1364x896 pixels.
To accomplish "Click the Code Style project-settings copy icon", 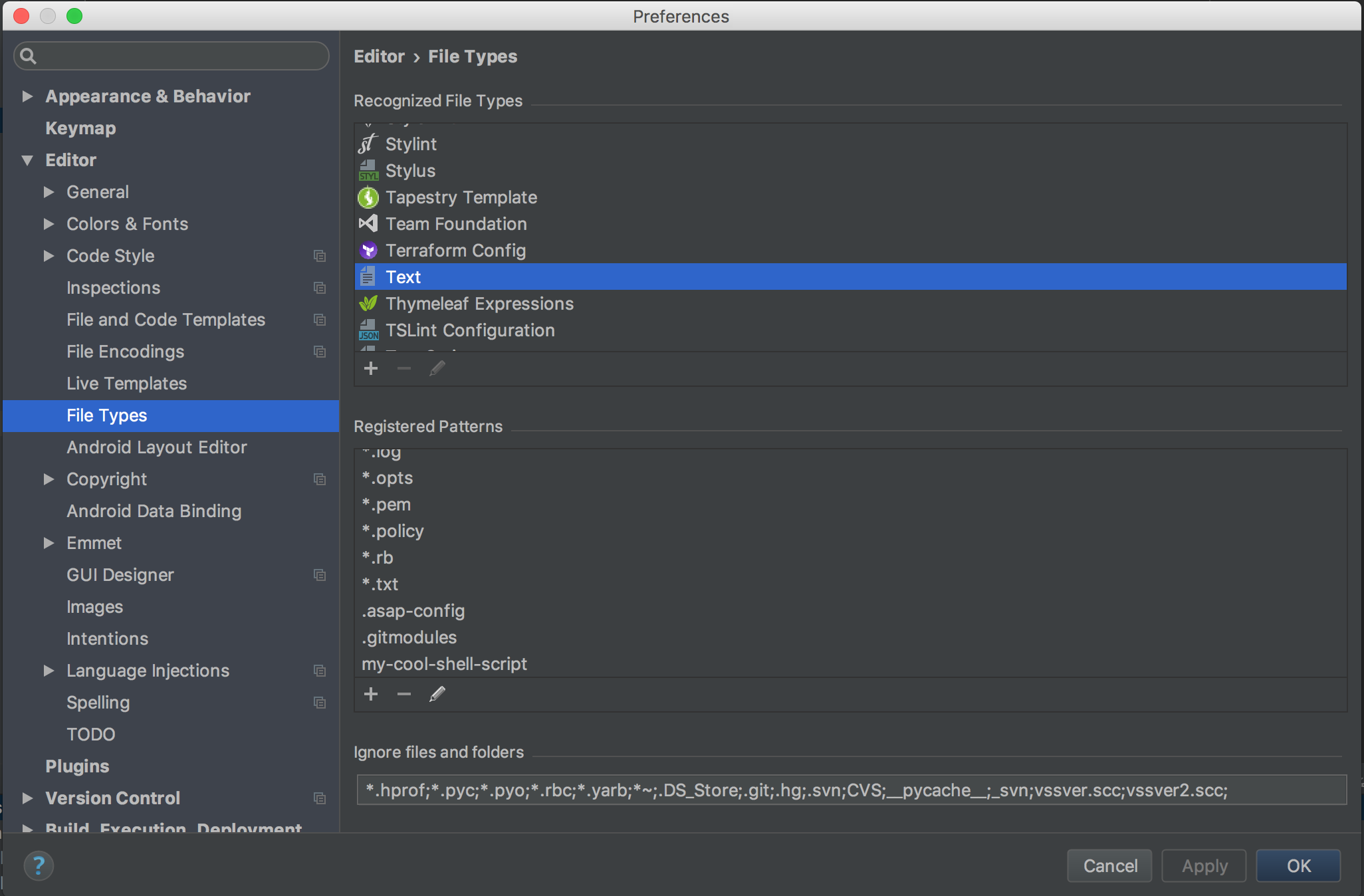I will click(320, 256).
